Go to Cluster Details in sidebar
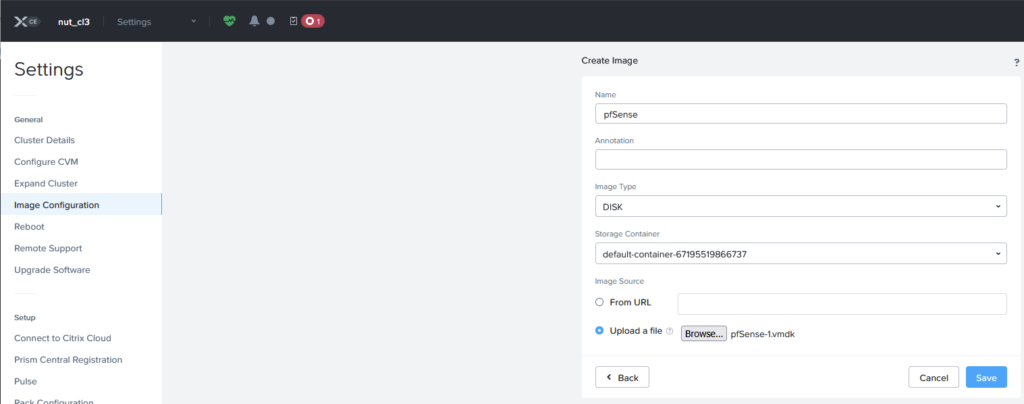The image size is (1024, 404). click(44, 140)
